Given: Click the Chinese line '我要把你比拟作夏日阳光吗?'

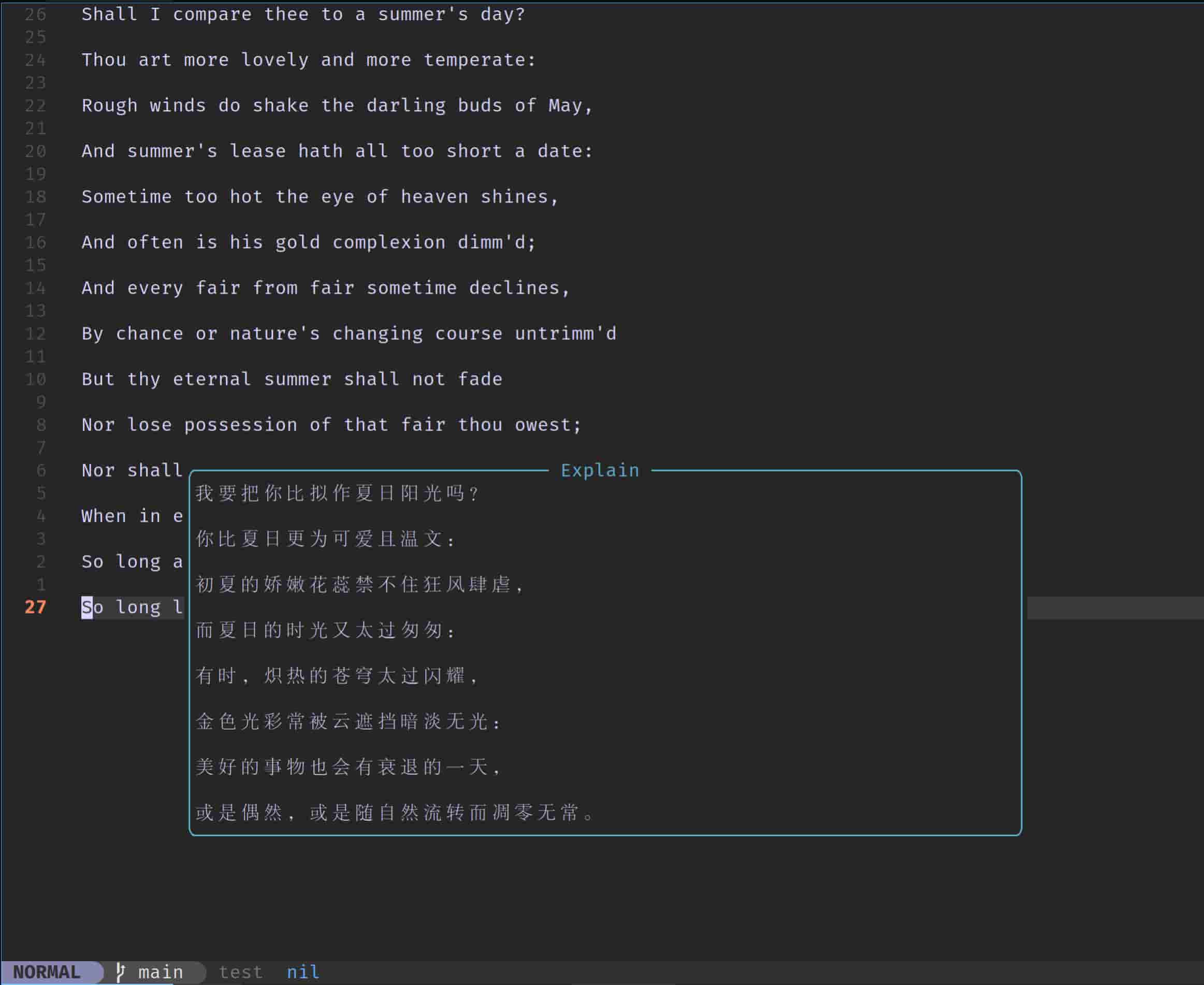Looking at the screenshot, I should (337, 493).
